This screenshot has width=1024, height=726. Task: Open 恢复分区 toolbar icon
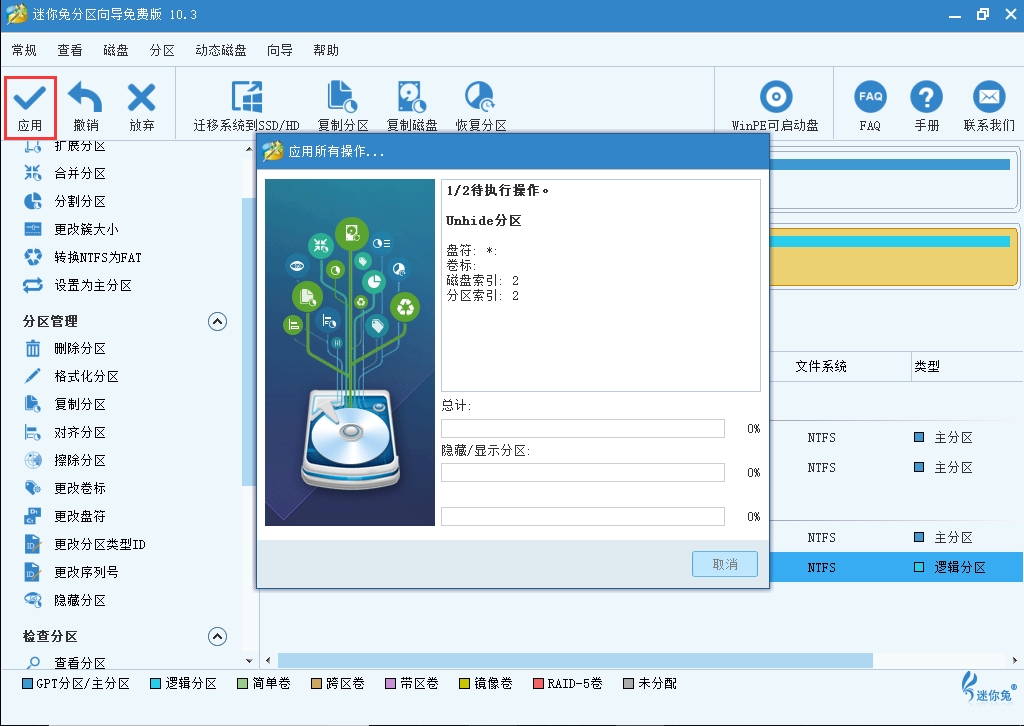point(481,107)
